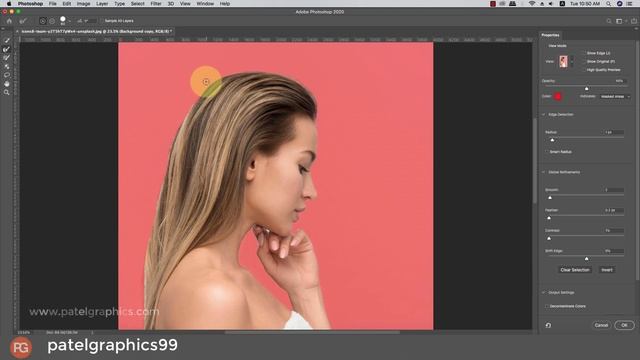Enable Sample All Layers checkbox

[102, 21]
